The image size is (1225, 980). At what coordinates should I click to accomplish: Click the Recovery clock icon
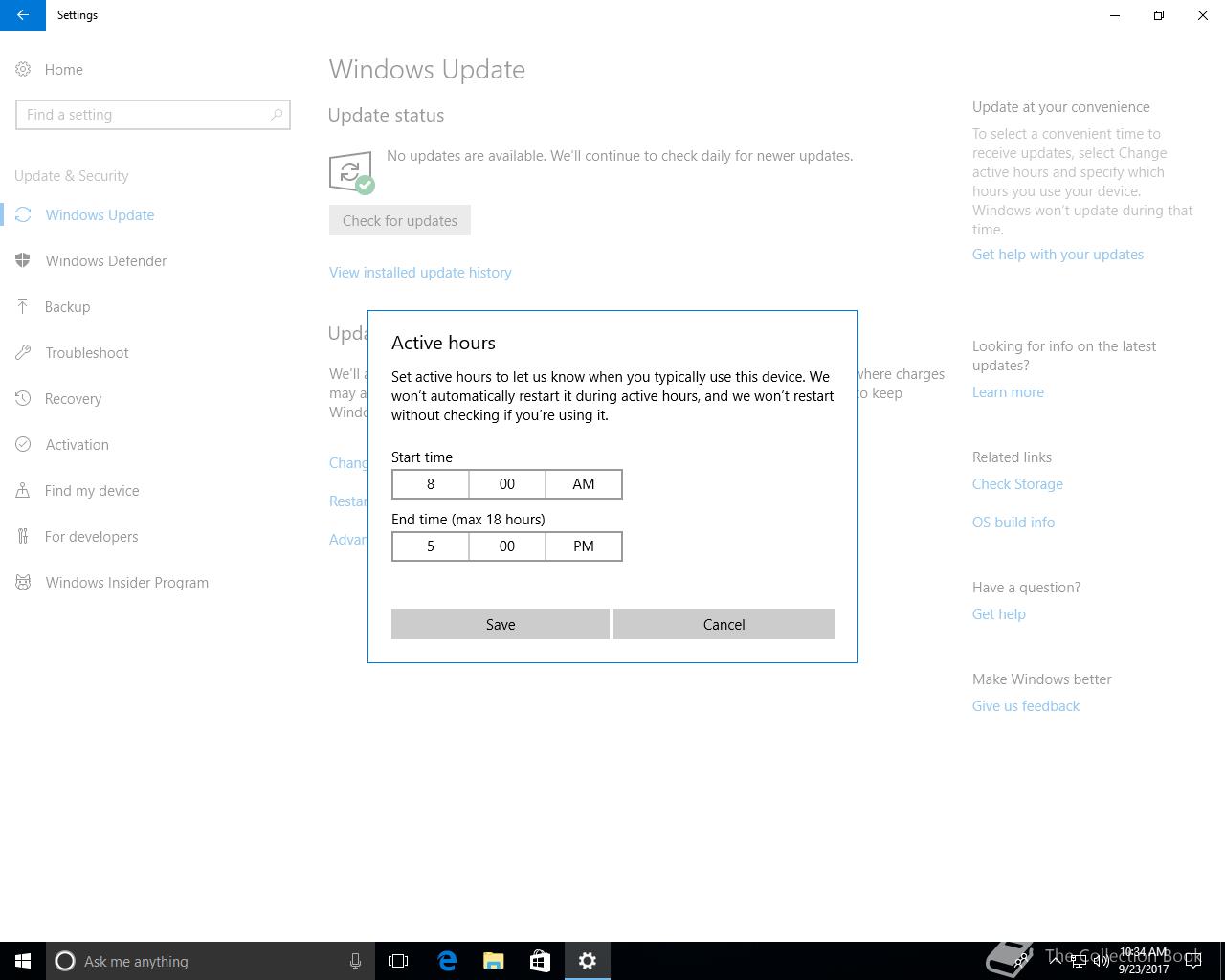[x=23, y=398]
